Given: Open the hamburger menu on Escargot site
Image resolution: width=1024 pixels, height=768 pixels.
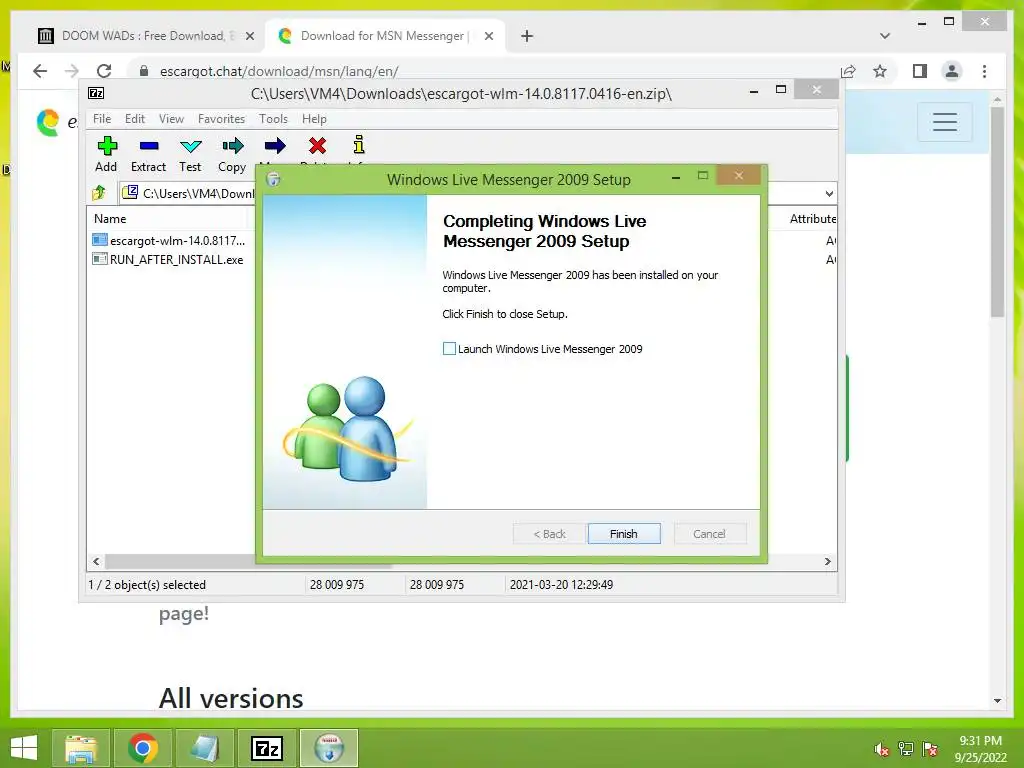Looking at the screenshot, I should pyautogui.click(x=944, y=121).
